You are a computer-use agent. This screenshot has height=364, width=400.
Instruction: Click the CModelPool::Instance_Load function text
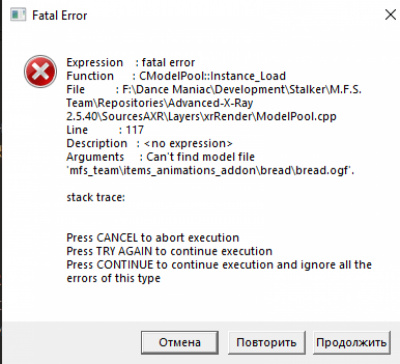[x=212, y=76]
